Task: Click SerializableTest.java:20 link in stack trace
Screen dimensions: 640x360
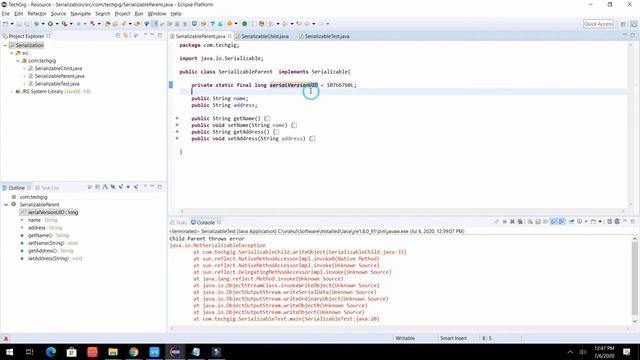Action: [341, 319]
